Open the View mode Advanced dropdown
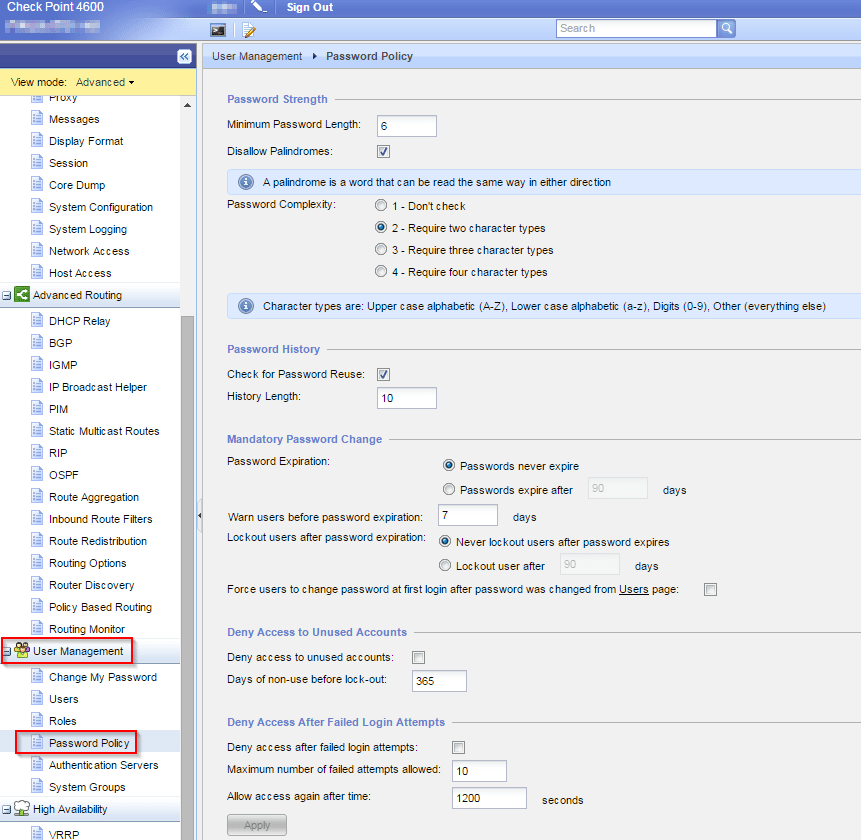The height and width of the screenshot is (840, 861). point(105,82)
